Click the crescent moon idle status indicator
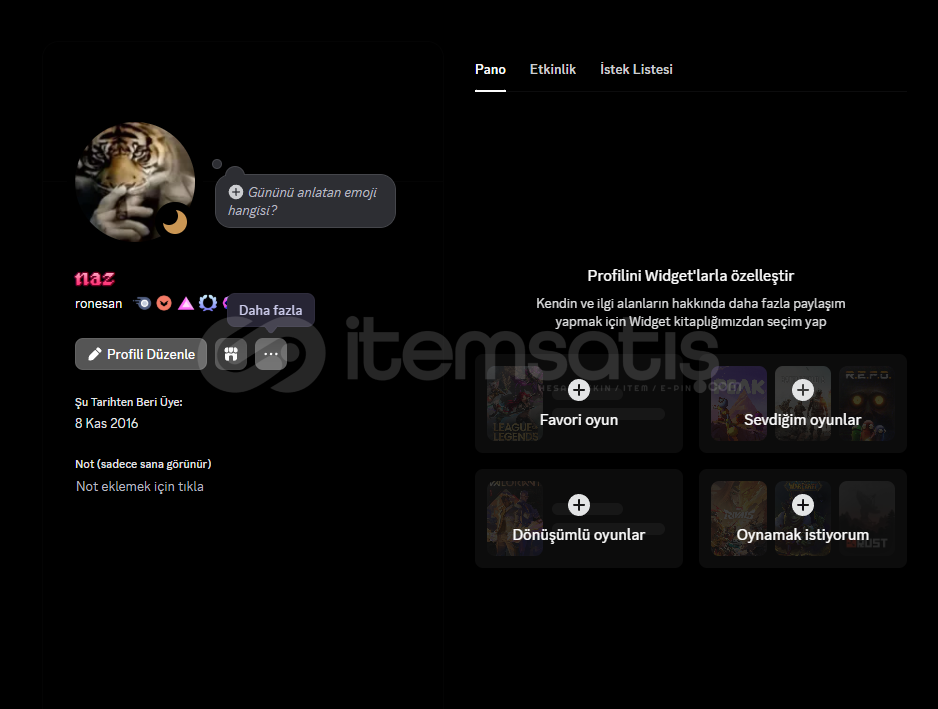The height and width of the screenshot is (709, 938). tap(175, 220)
